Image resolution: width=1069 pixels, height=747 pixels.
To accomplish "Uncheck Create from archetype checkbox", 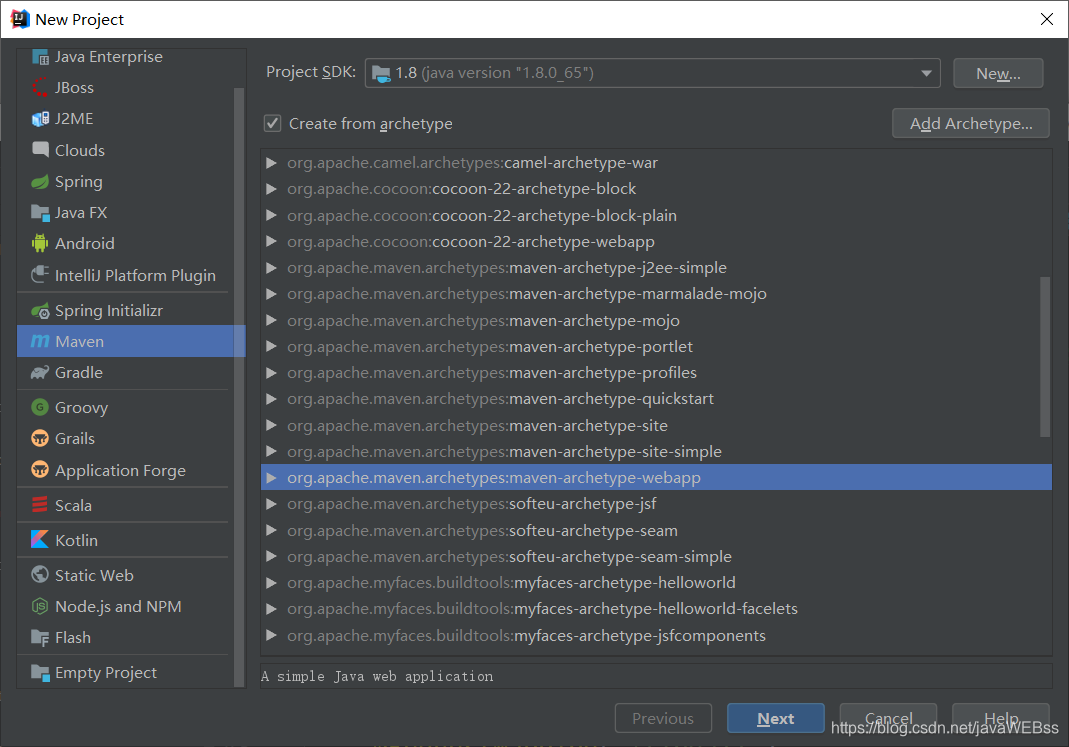I will 273,123.
